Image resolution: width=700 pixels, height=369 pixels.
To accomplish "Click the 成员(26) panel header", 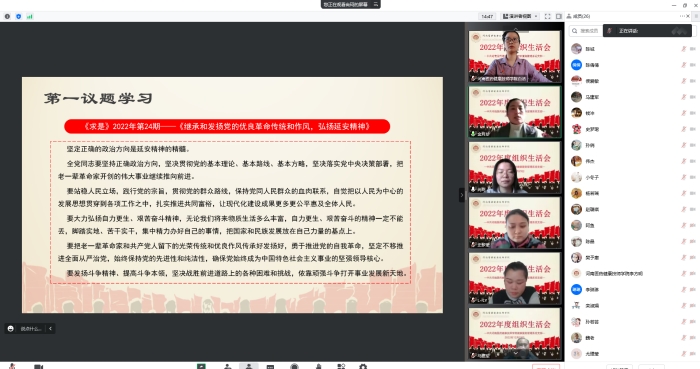I will coord(581,16).
